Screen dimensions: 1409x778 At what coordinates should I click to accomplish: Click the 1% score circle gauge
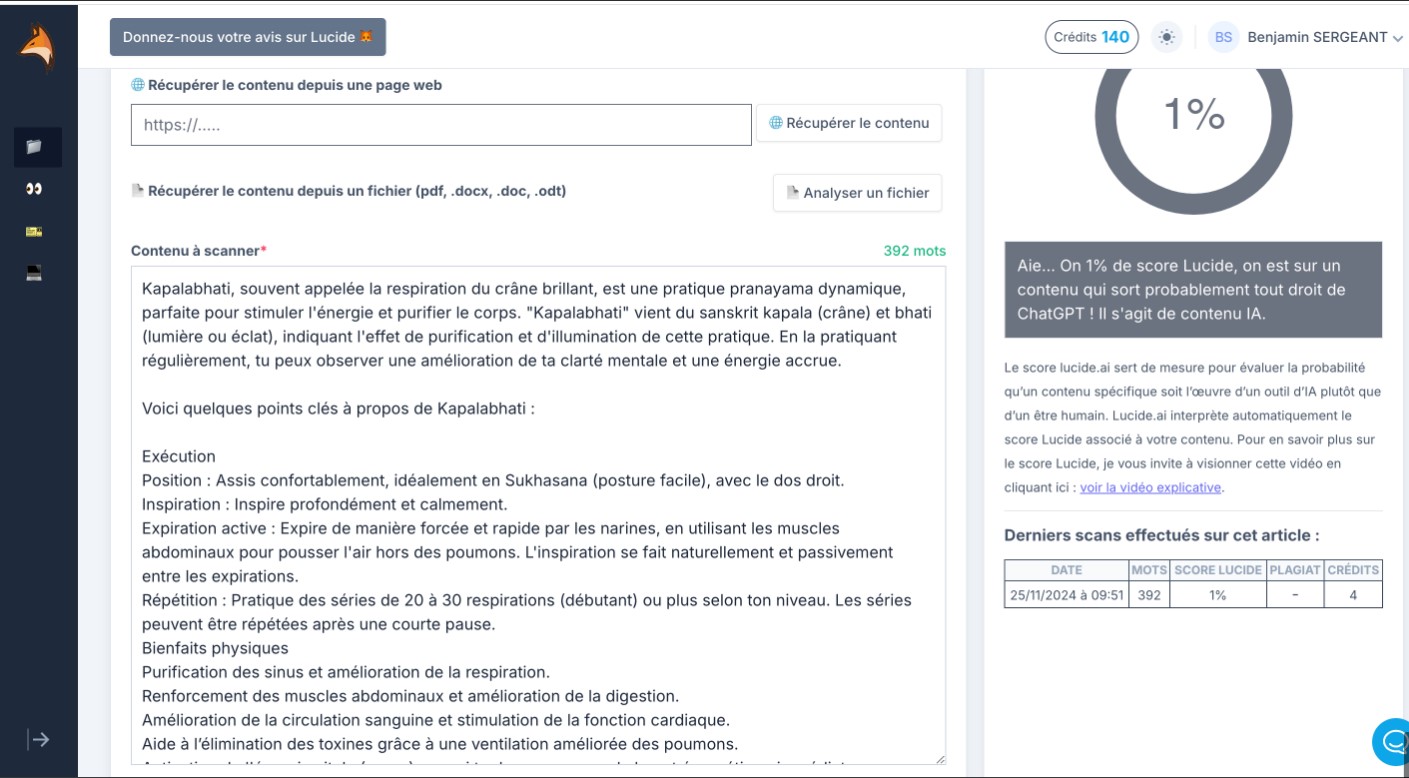[x=1193, y=115]
